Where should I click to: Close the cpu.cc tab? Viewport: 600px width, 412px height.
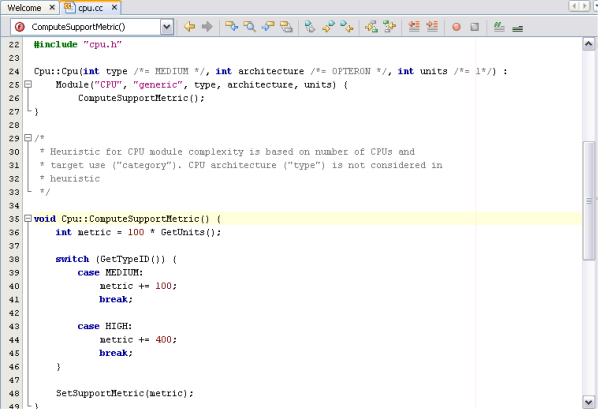(114, 7)
